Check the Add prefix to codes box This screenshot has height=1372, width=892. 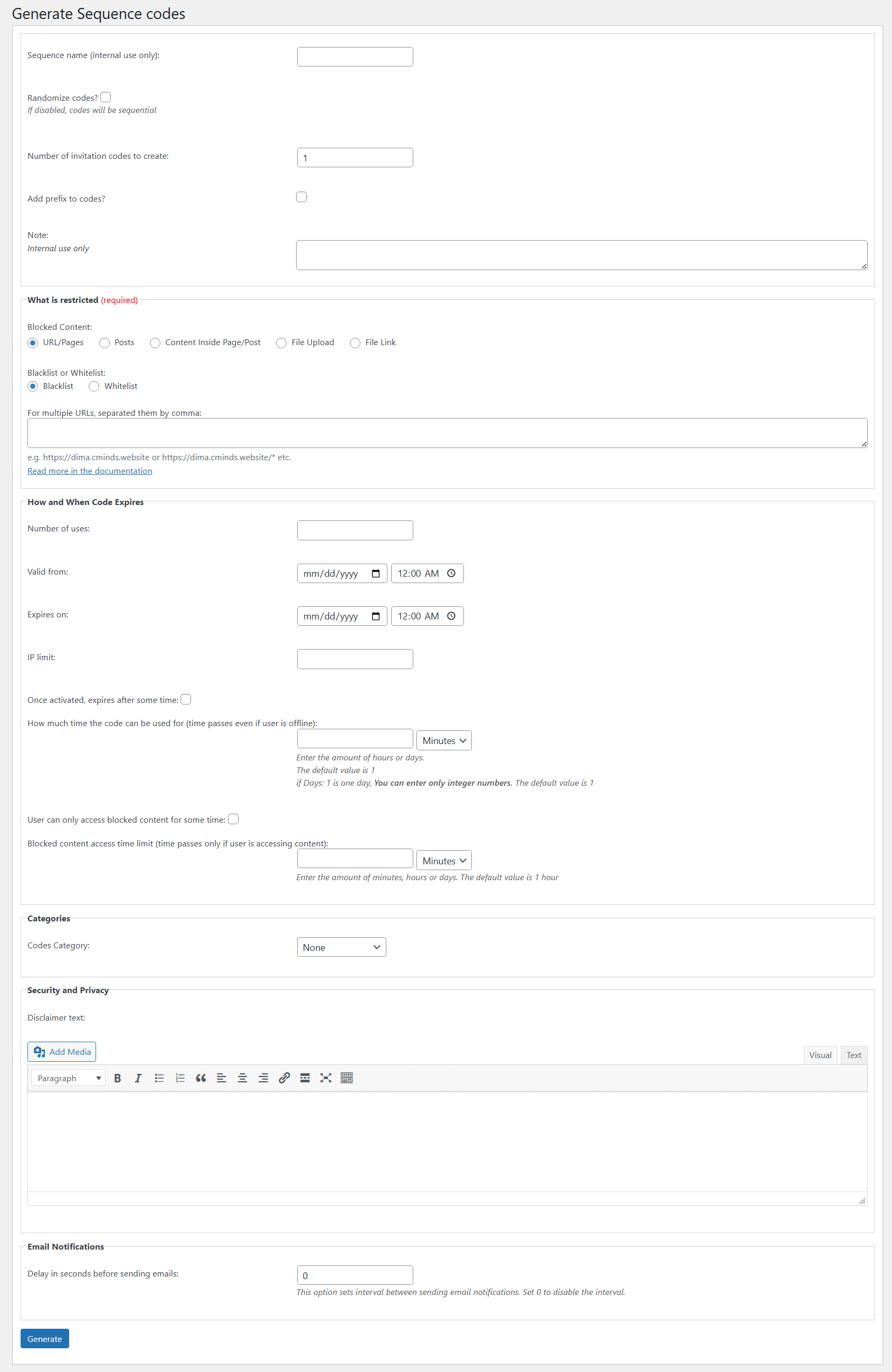pos(301,197)
